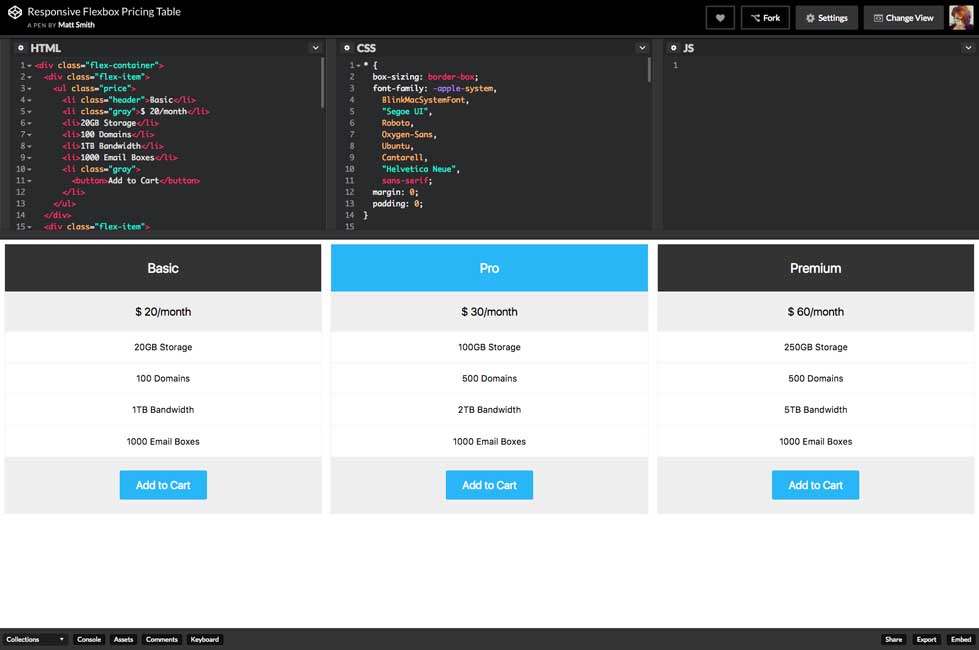Click Add to Cart under Pro plan

tap(489, 485)
